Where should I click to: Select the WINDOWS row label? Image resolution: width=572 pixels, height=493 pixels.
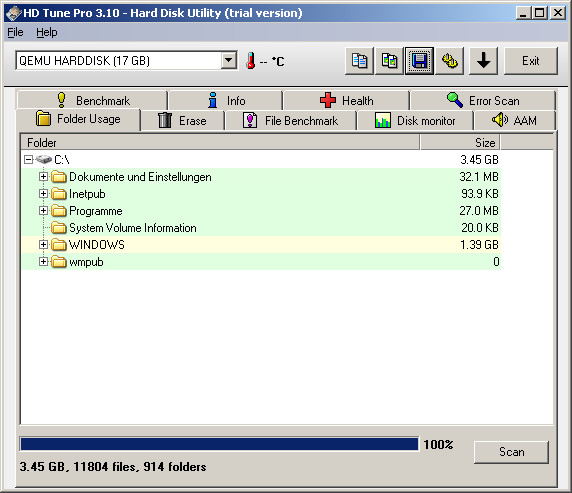[97, 245]
